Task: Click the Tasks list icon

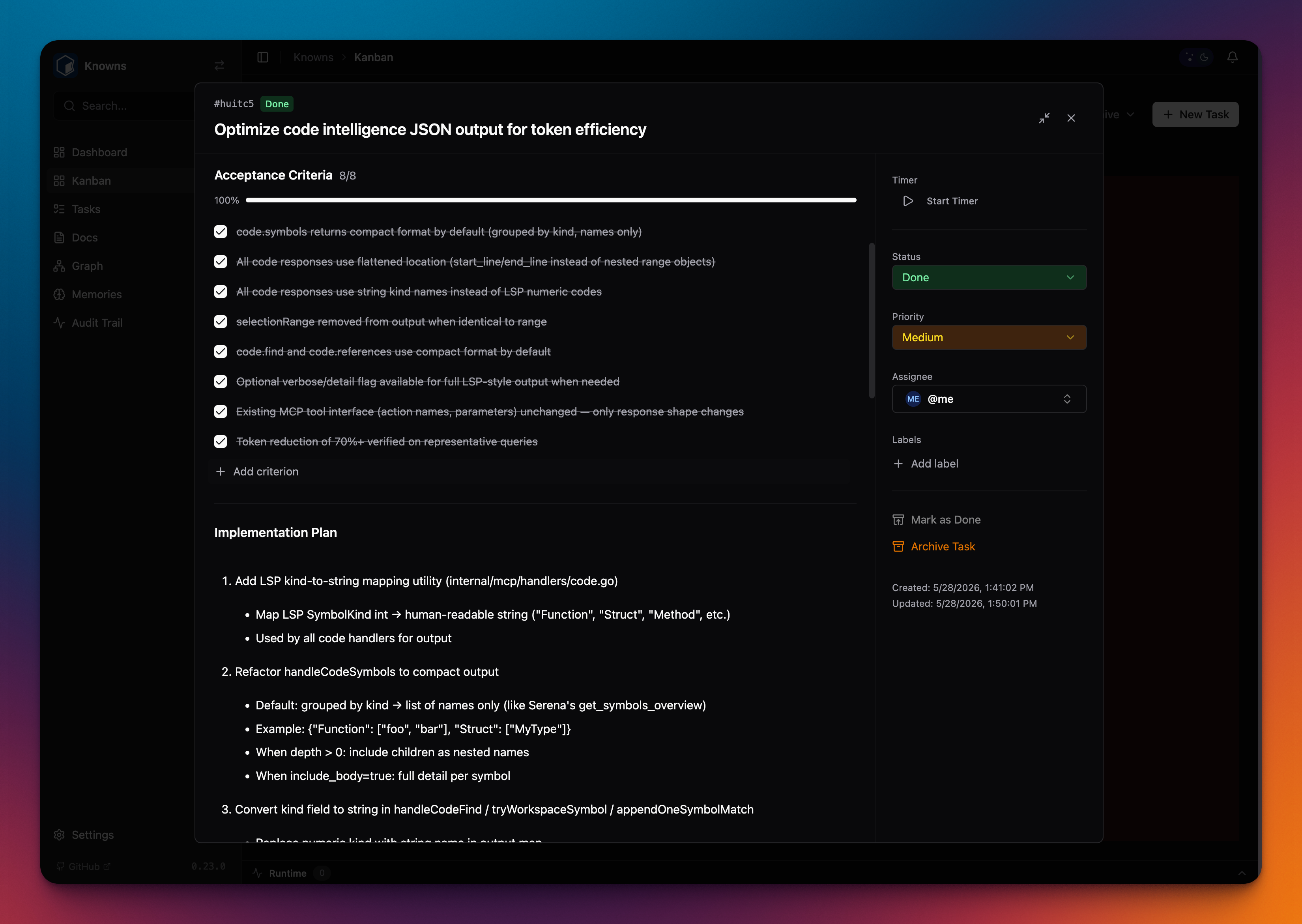Action: click(x=59, y=209)
